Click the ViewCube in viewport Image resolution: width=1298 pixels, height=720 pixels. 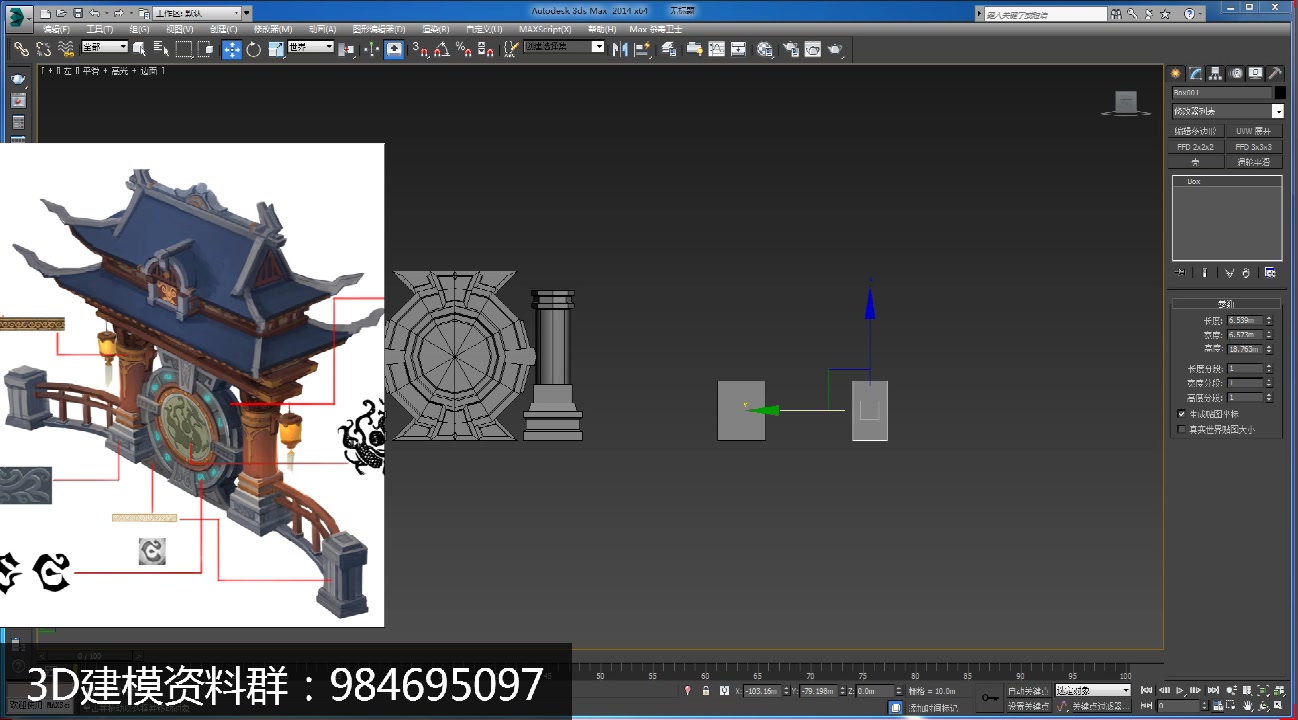tap(1126, 103)
